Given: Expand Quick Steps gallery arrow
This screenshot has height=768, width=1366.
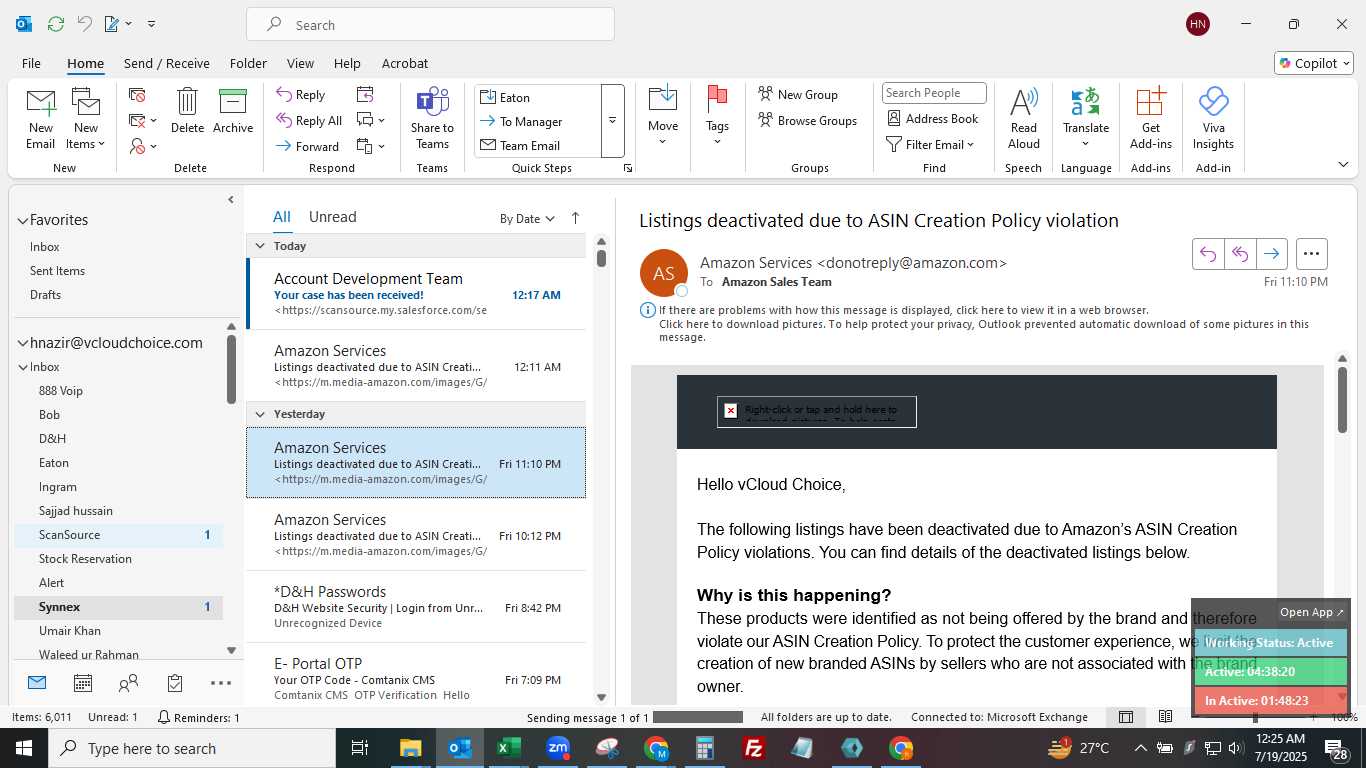Looking at the screenshot, I should tap(612, 121).
